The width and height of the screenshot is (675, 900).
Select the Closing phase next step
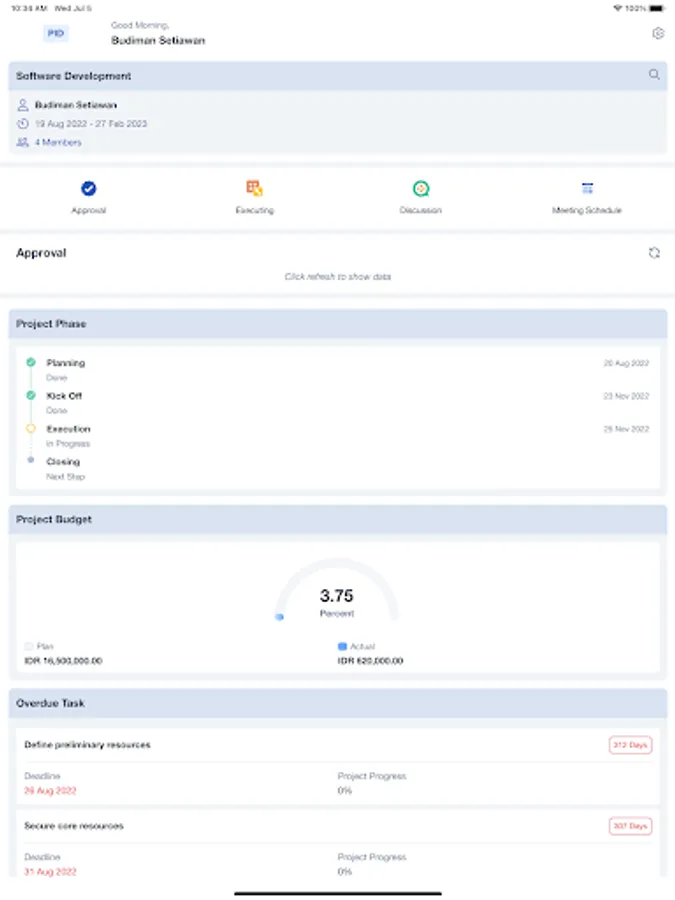pos(63,462)
